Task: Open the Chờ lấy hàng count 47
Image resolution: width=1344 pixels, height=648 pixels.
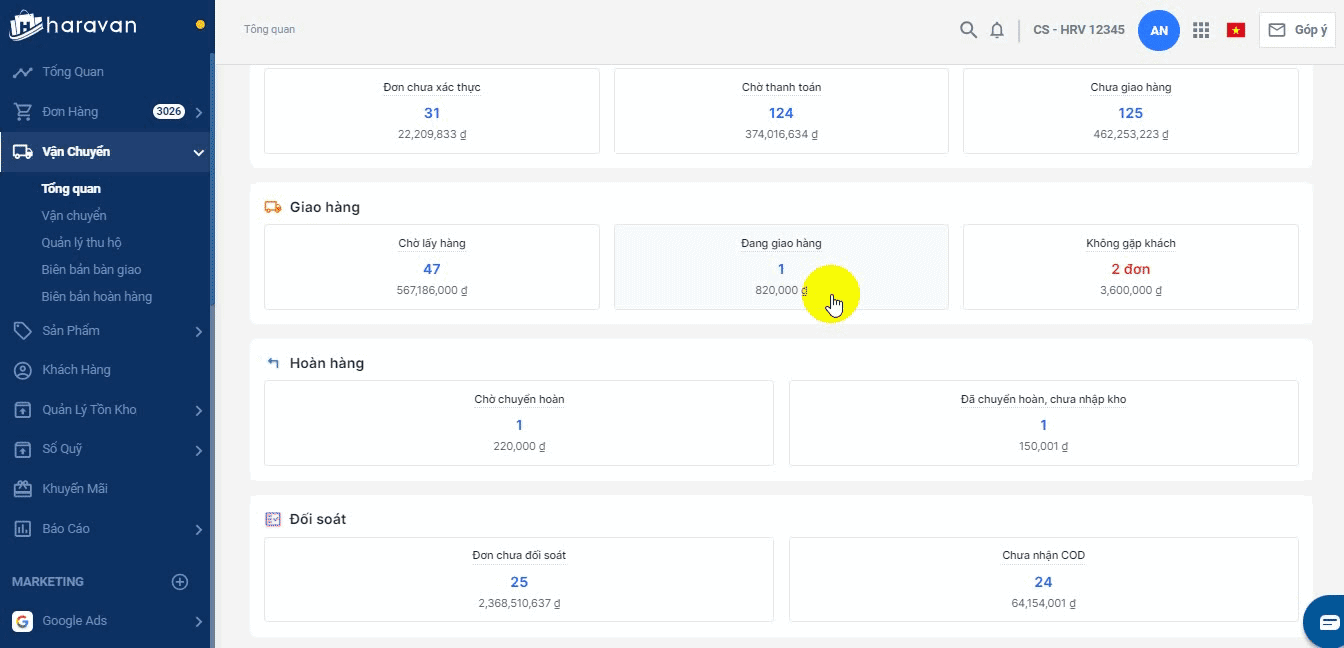Action: (x=432, y=269)
